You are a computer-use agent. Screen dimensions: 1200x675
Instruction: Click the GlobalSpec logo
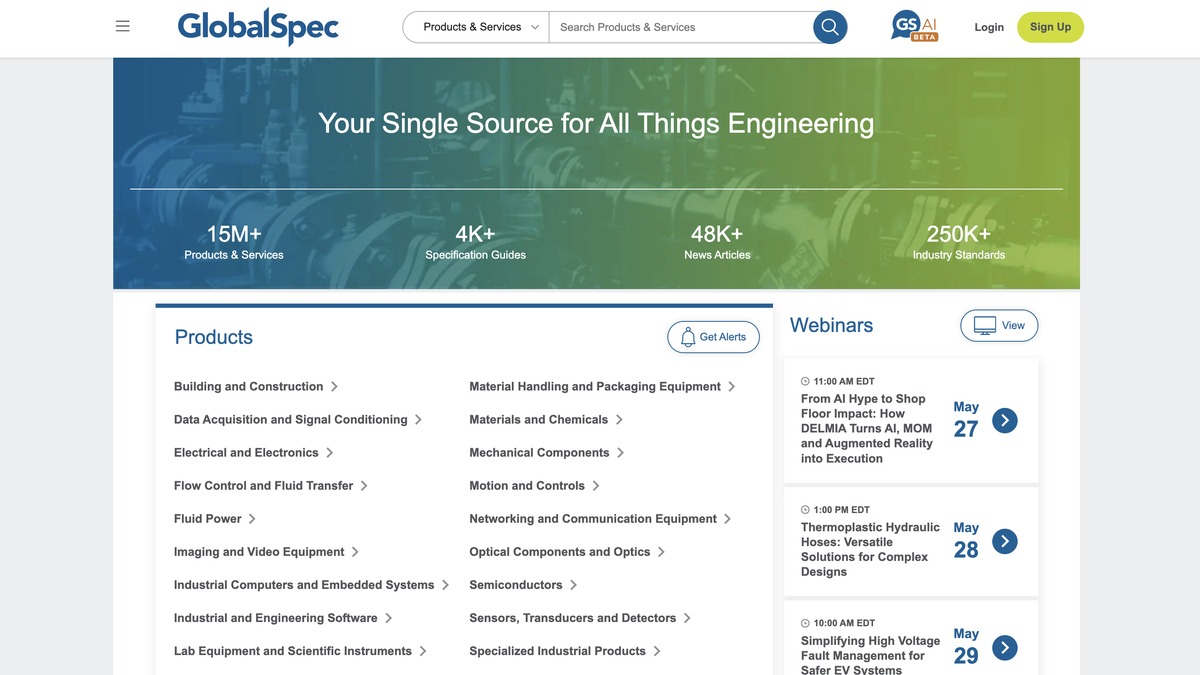point(258,27)
